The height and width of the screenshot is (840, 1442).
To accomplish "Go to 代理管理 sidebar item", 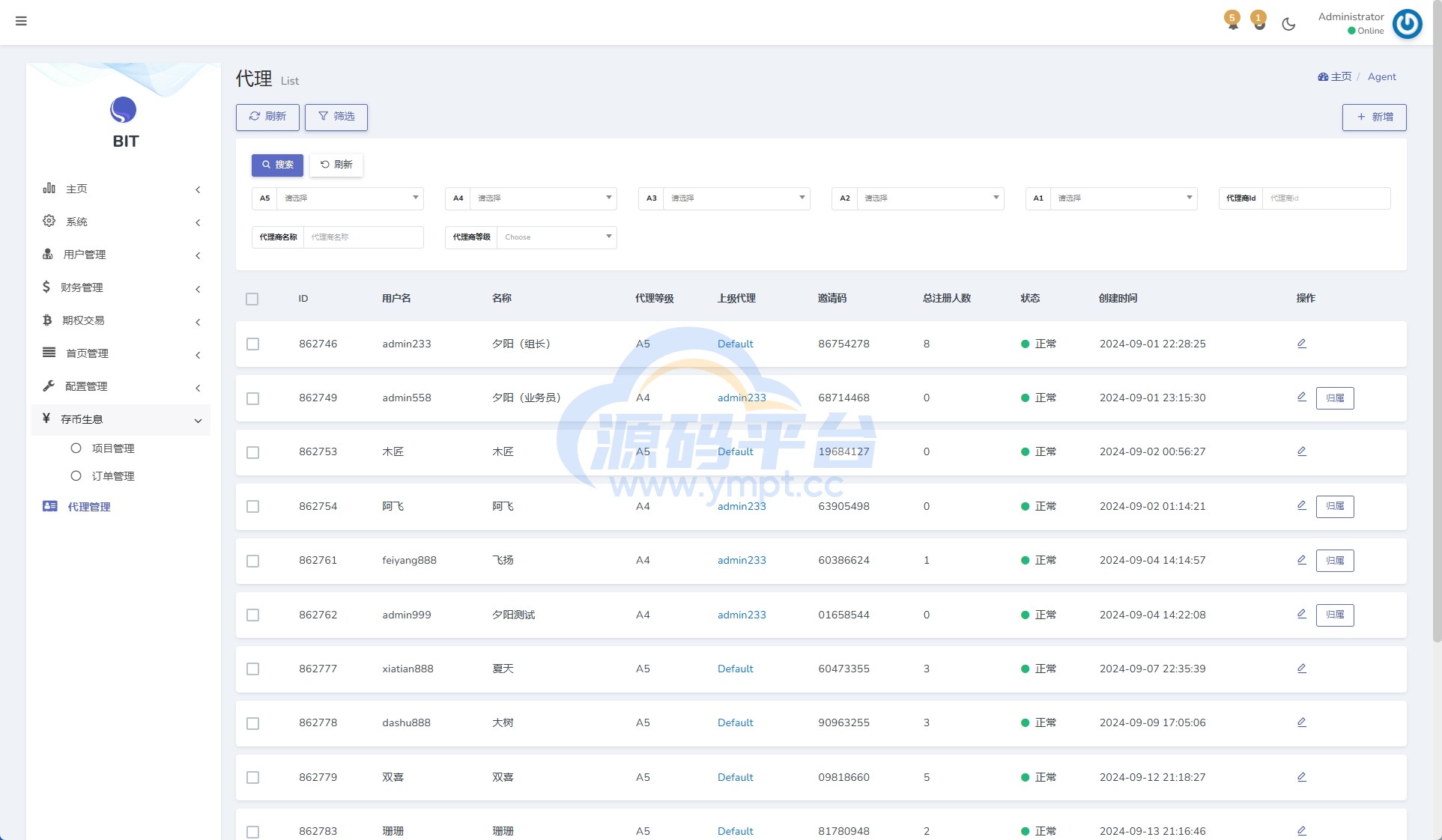I will click(x=121, y=507).
